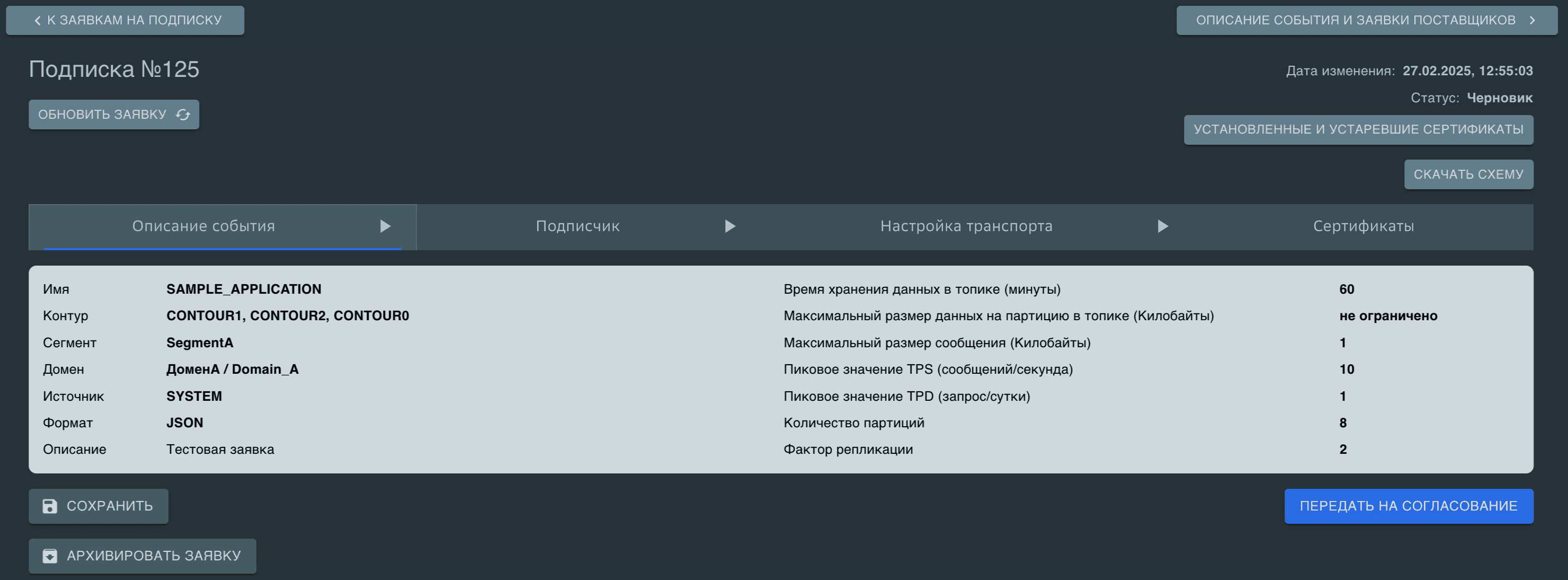Click the refresh icon in Обновить заявку
The width and height of the screenshot is (1568, 580).
[183, 115]
